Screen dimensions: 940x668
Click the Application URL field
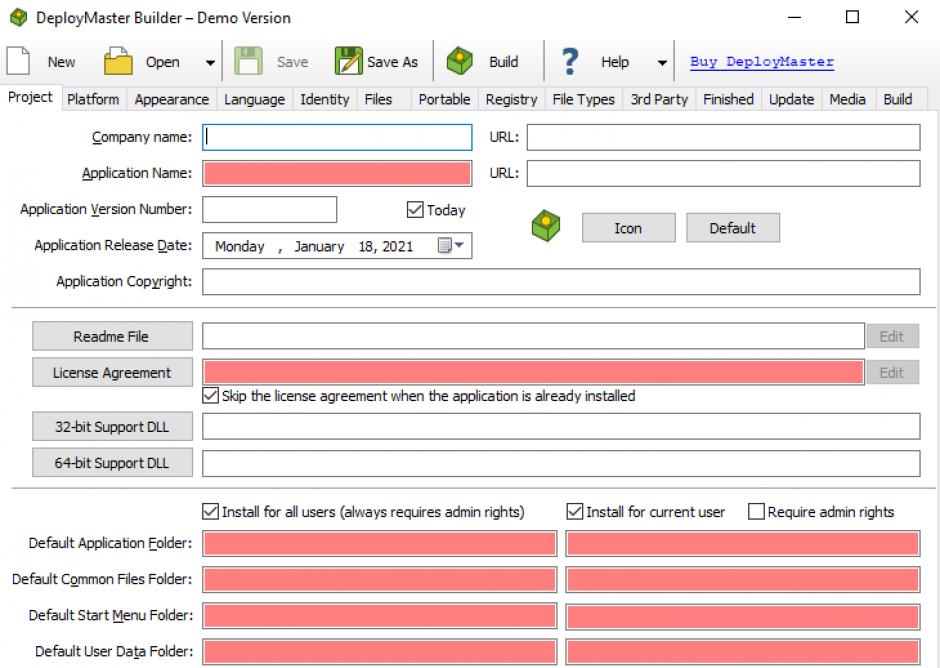click(x=724, y=173)
